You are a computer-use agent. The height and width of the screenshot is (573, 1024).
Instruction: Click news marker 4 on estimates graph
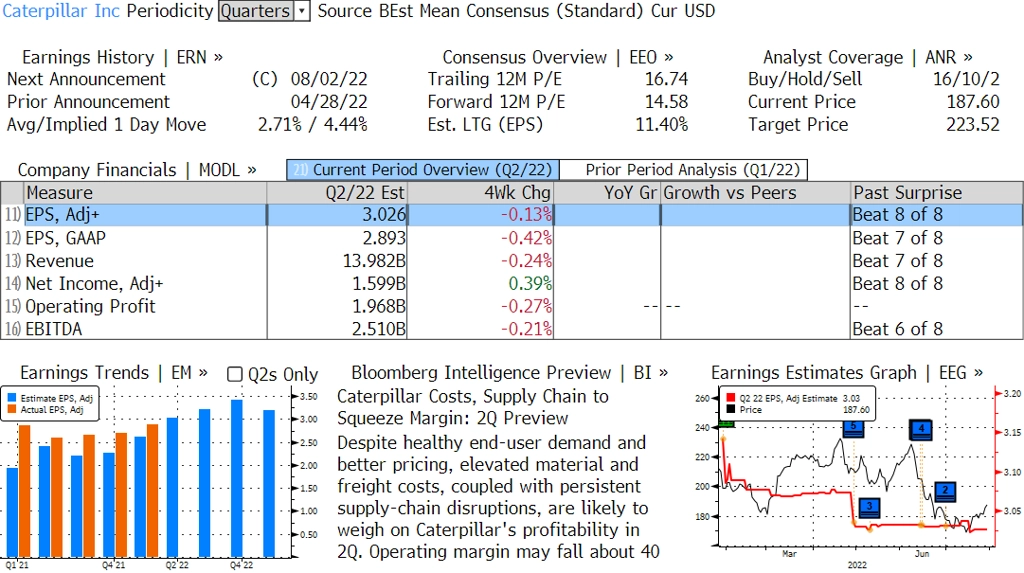[920, 430]
